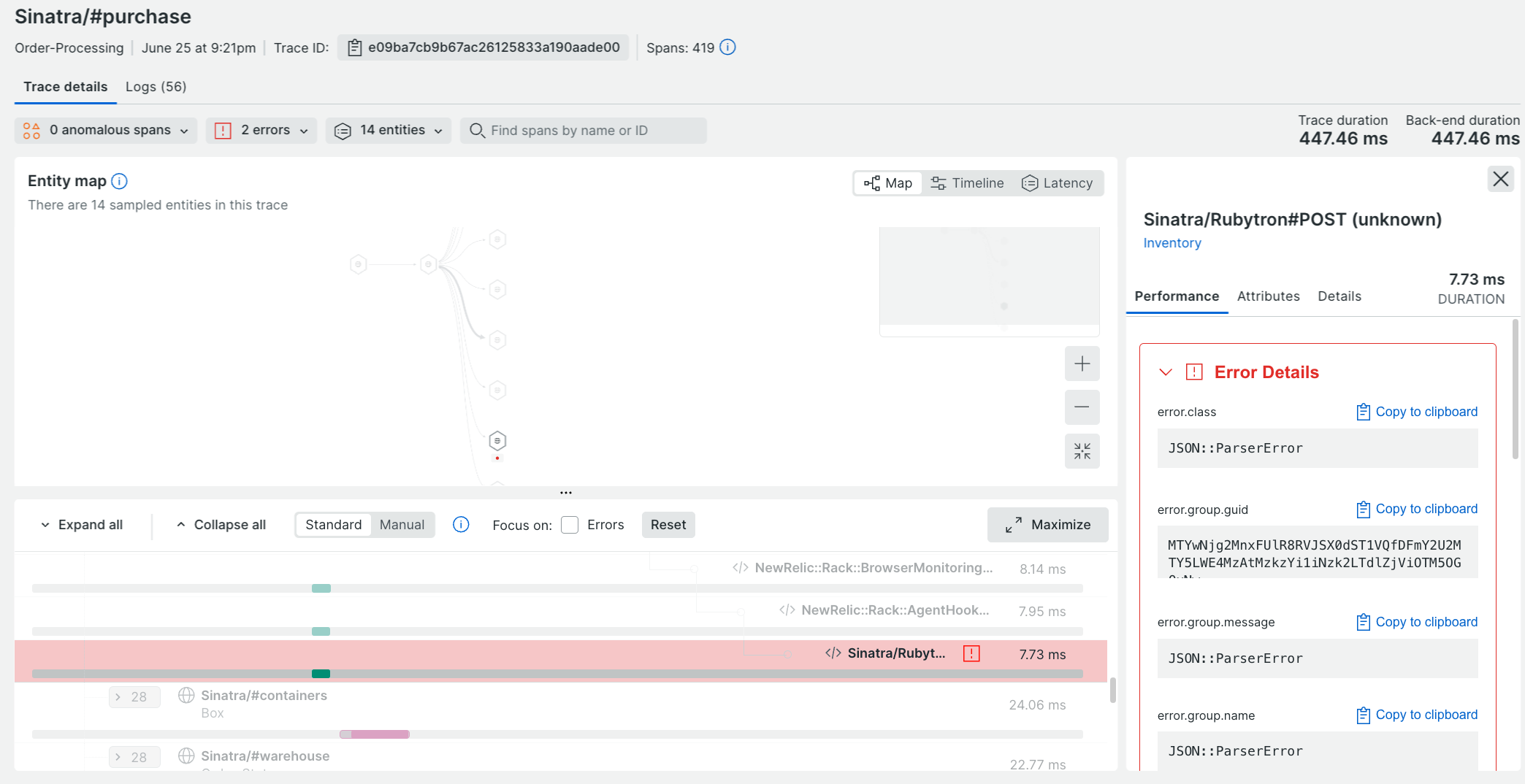The height and width of the screenshot is (784, 1525).
Task: Zoom in on the entity map
Action: pos(1082,364)
